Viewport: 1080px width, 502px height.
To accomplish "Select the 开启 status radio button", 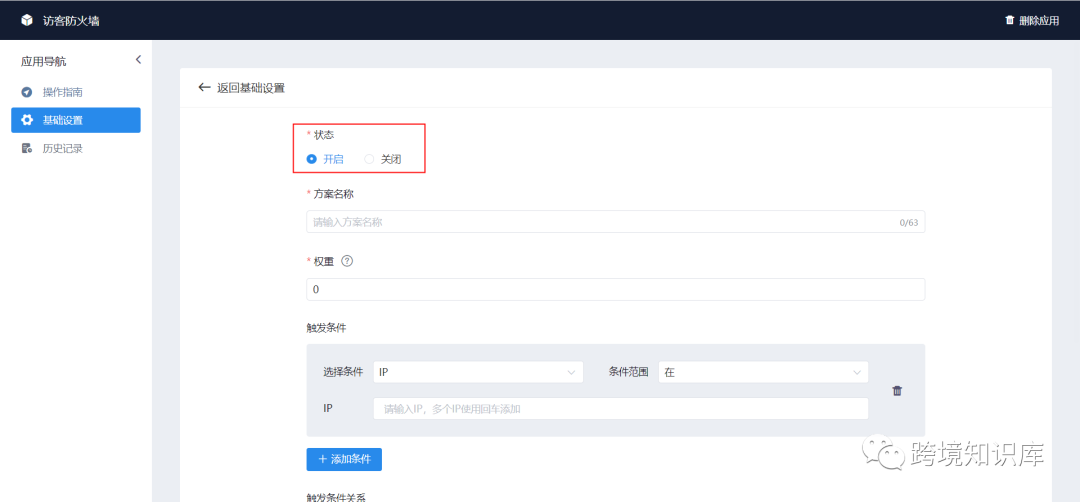I will pyautogui.click(x=311, y=159).
